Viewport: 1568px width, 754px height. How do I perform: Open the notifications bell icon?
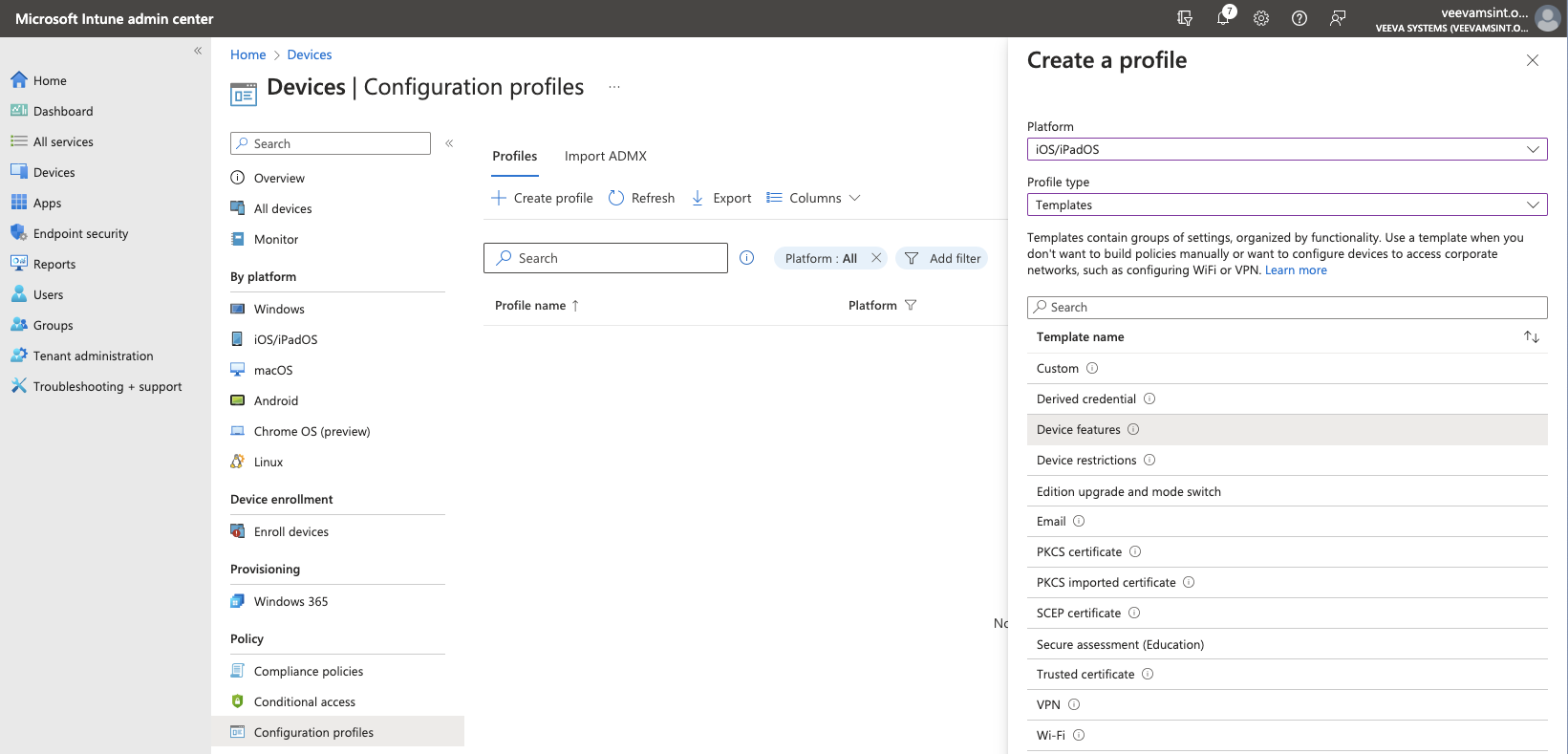point(1223,18)
